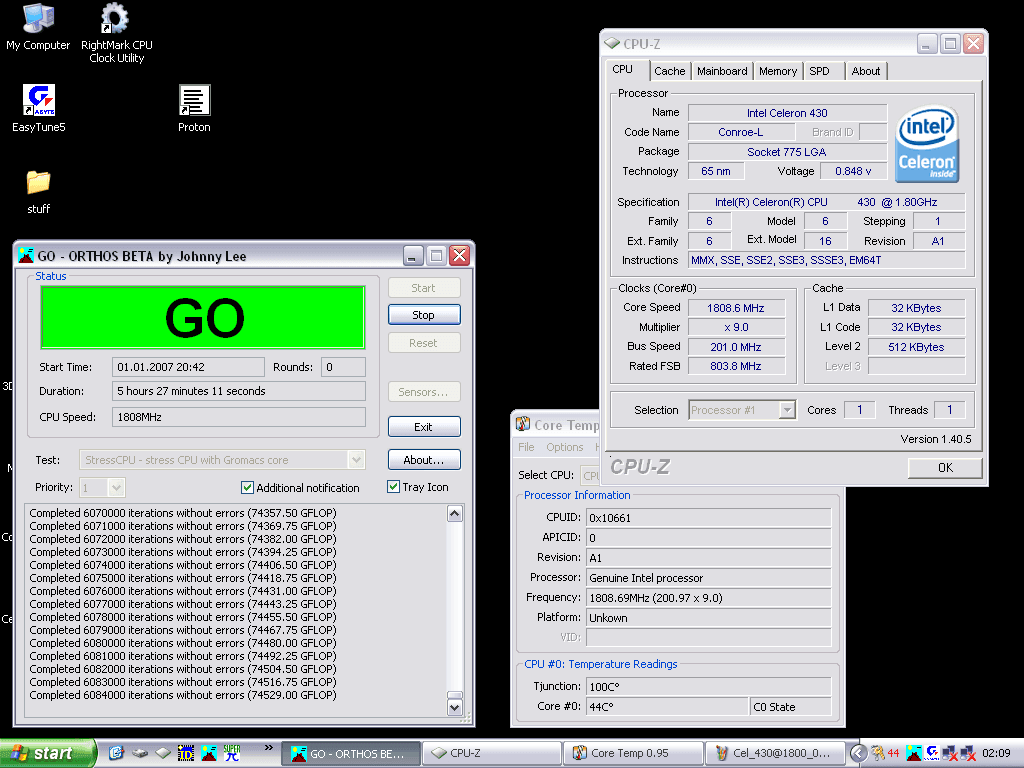Click the last disconnected network tray icon
The image size is (1024, 768).
tap(968, 753)
